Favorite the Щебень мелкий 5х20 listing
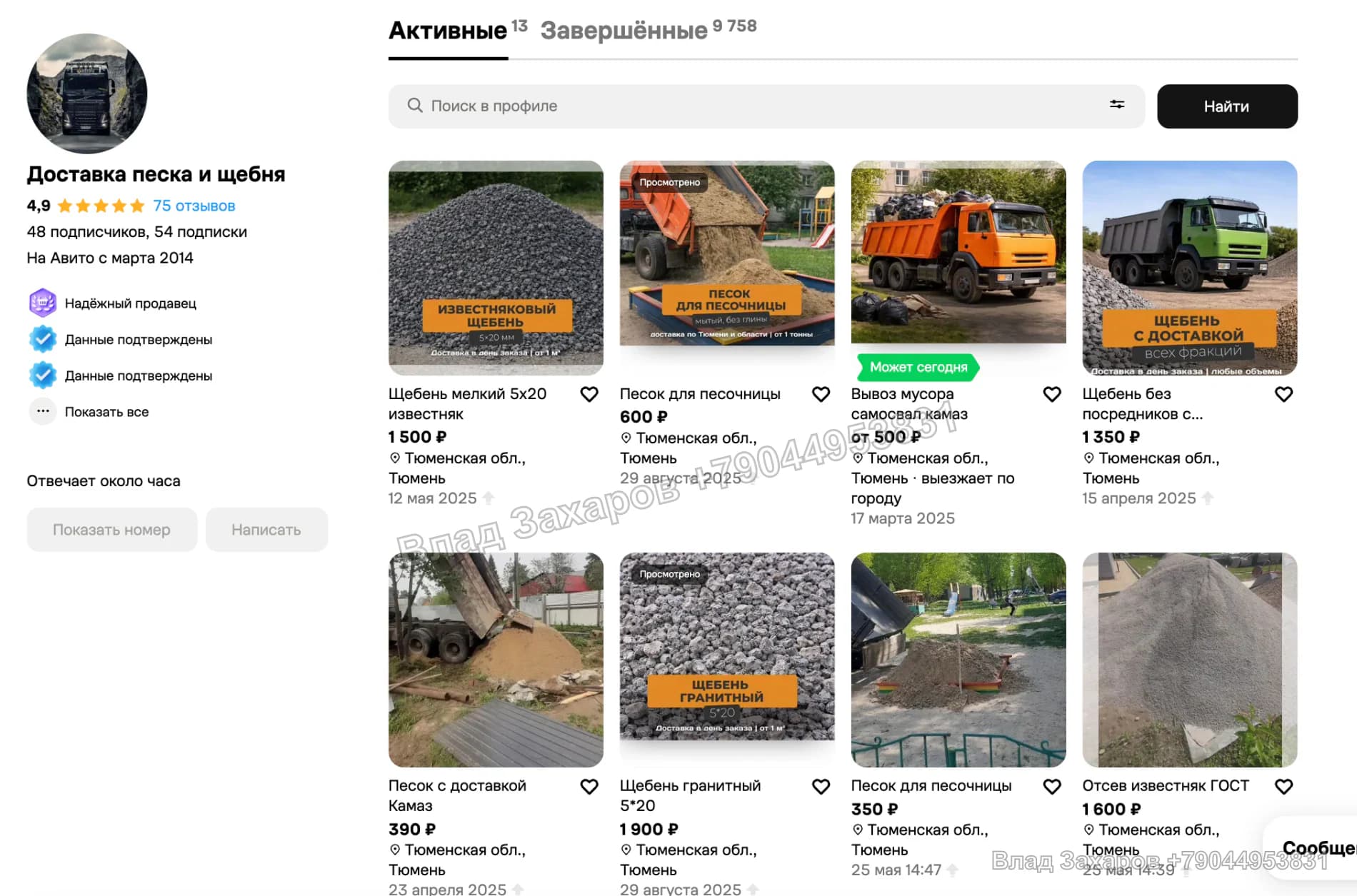Viewport: 1357px width, 896px height. click(589, 394)
